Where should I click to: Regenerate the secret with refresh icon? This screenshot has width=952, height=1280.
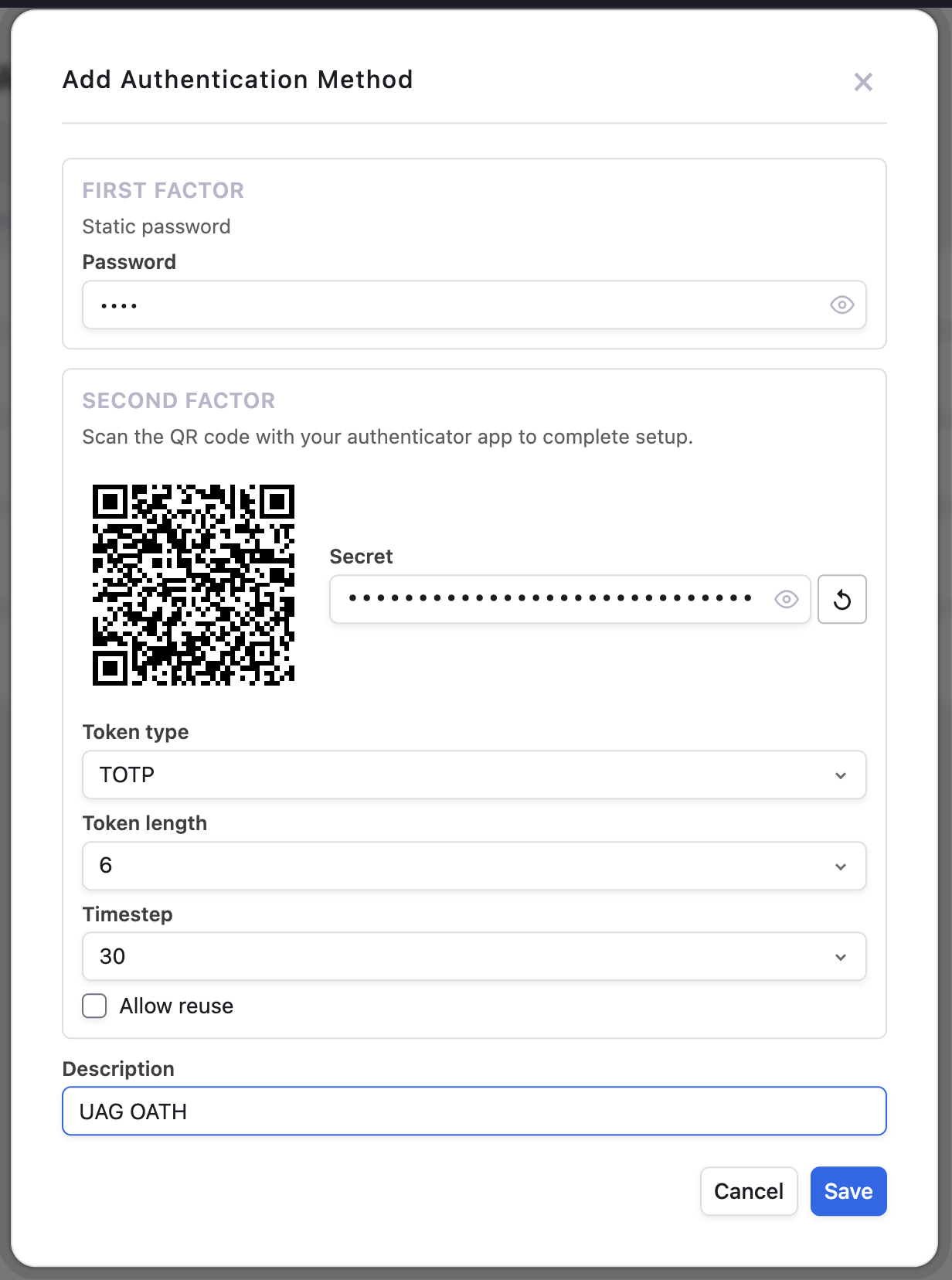click(842, 599)
